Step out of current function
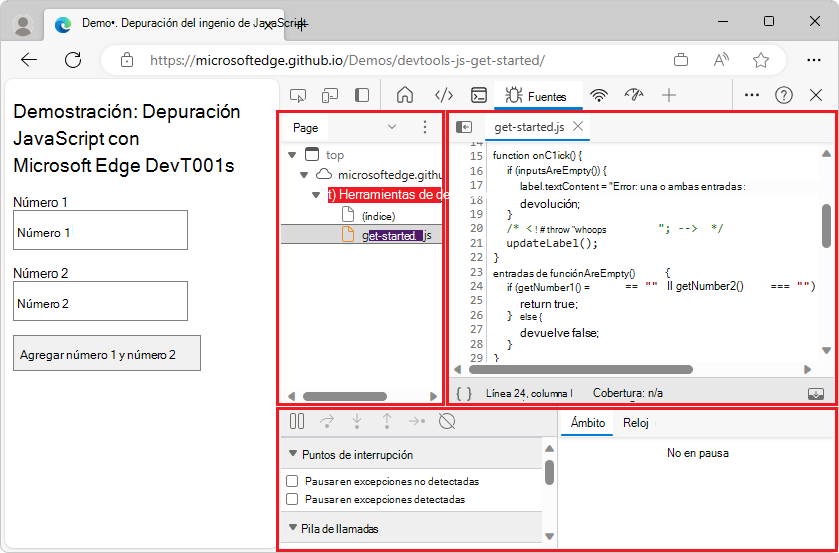 point(387,422)
